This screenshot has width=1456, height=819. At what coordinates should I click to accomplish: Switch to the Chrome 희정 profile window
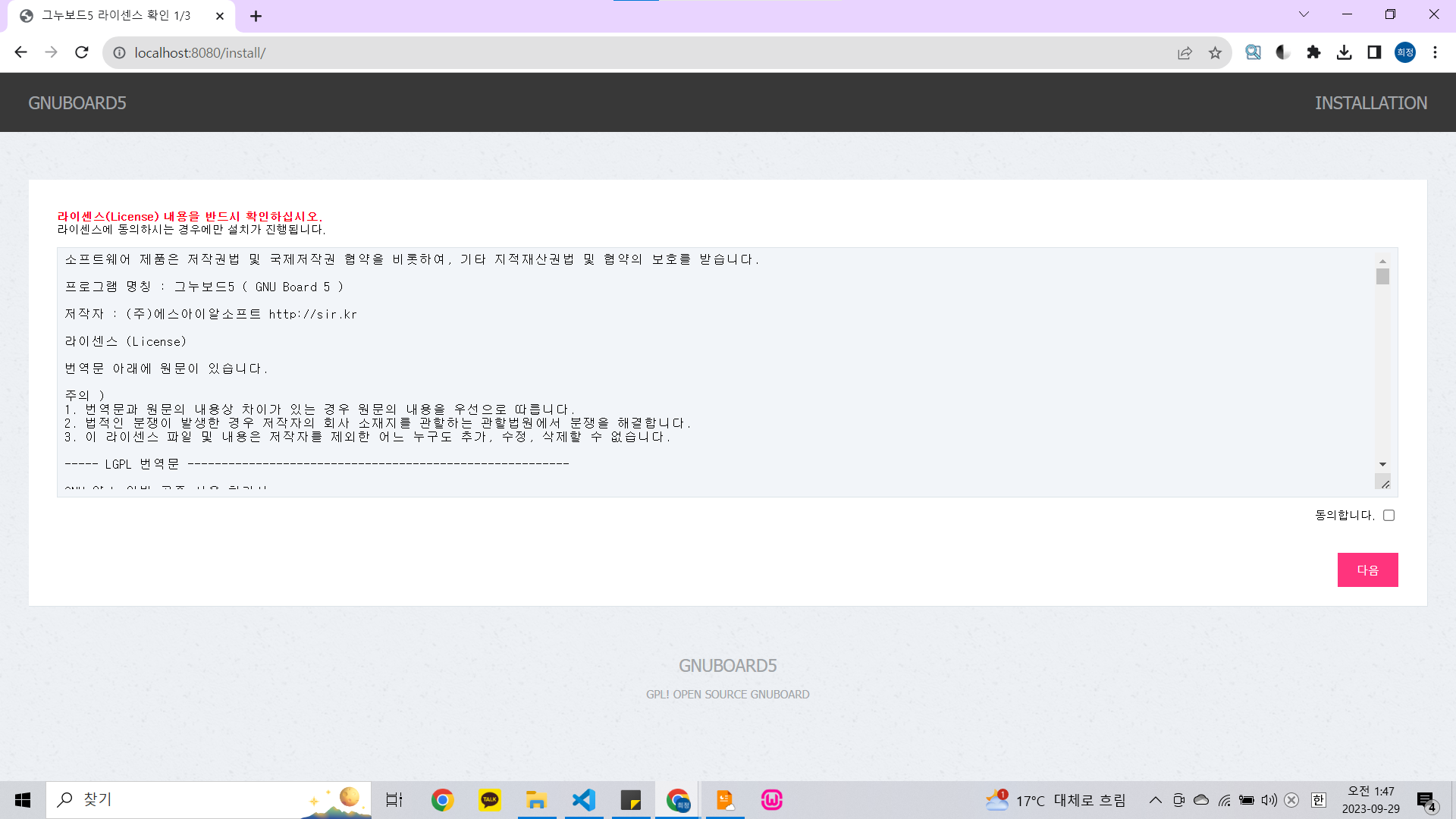pyautogui.click(x=678, y=800)
